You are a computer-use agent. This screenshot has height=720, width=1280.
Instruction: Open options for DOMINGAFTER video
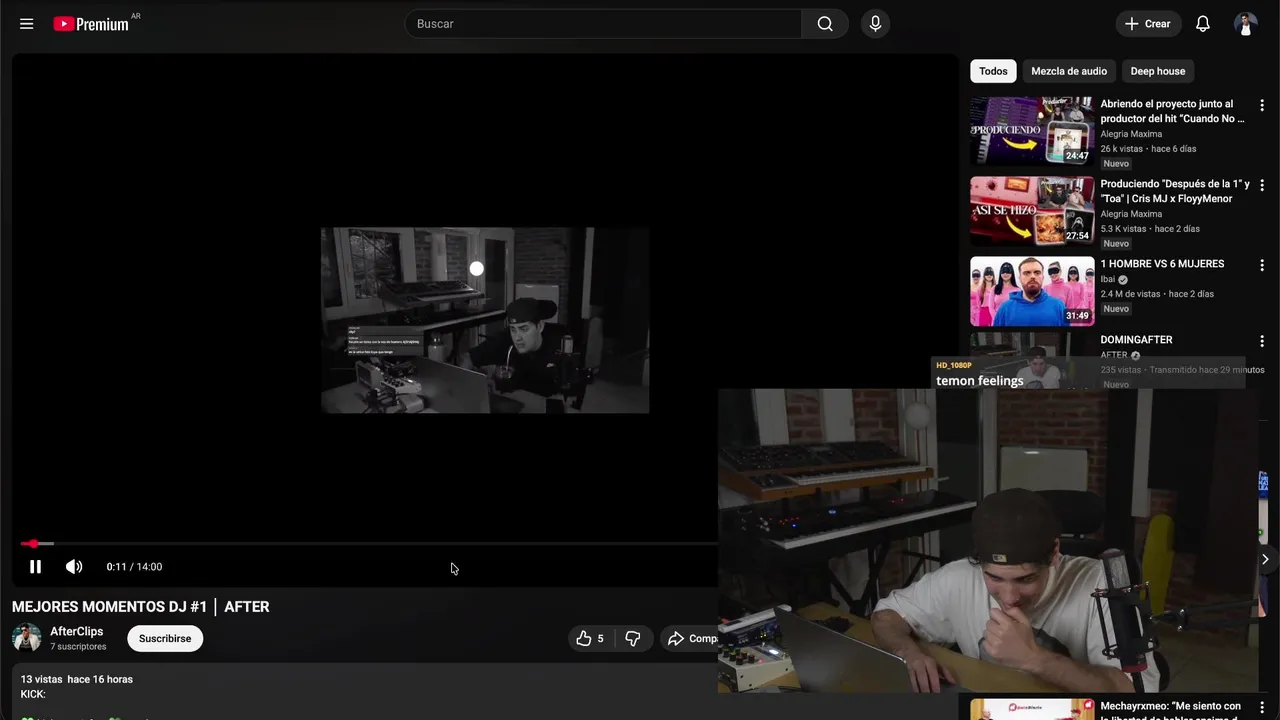[1262, 341]
